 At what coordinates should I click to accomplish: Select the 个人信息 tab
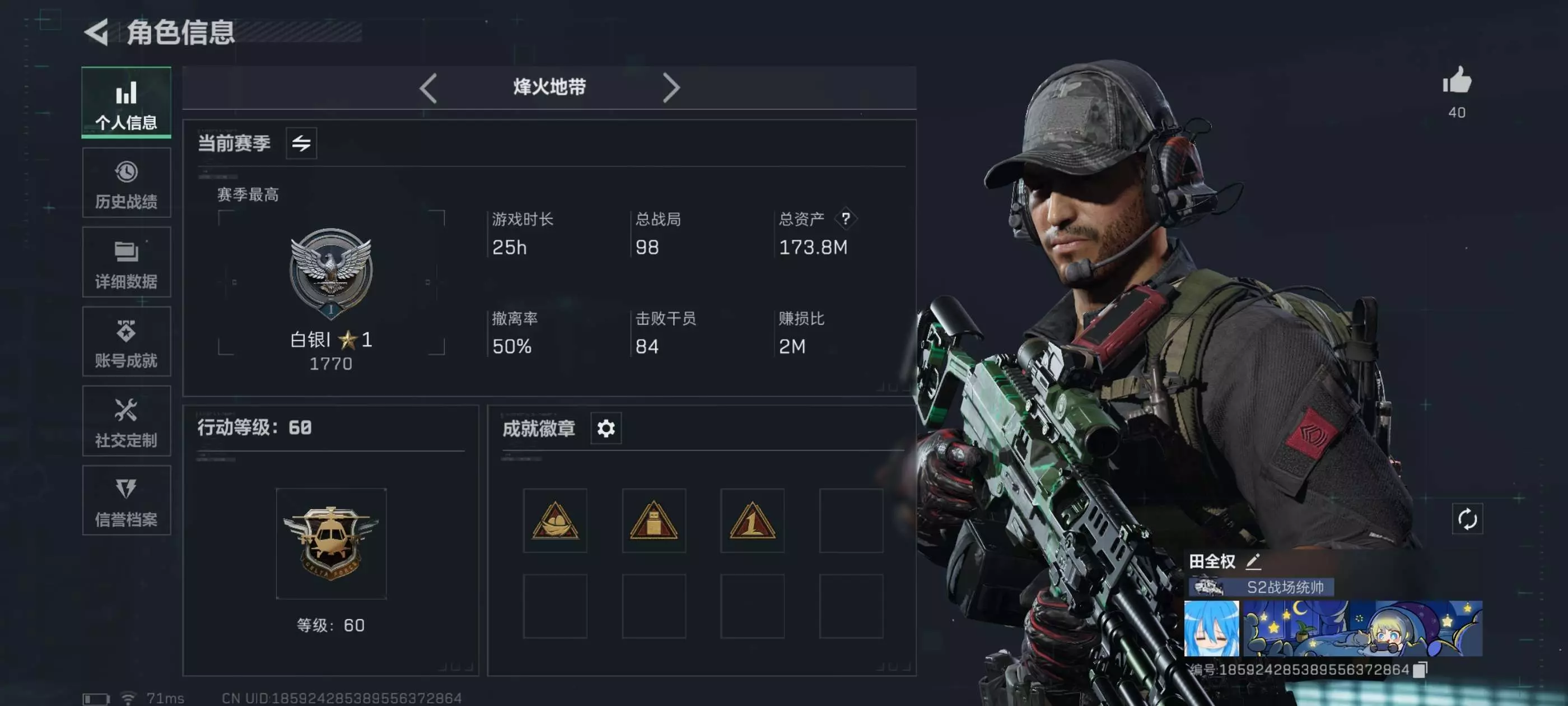[127, 103]
